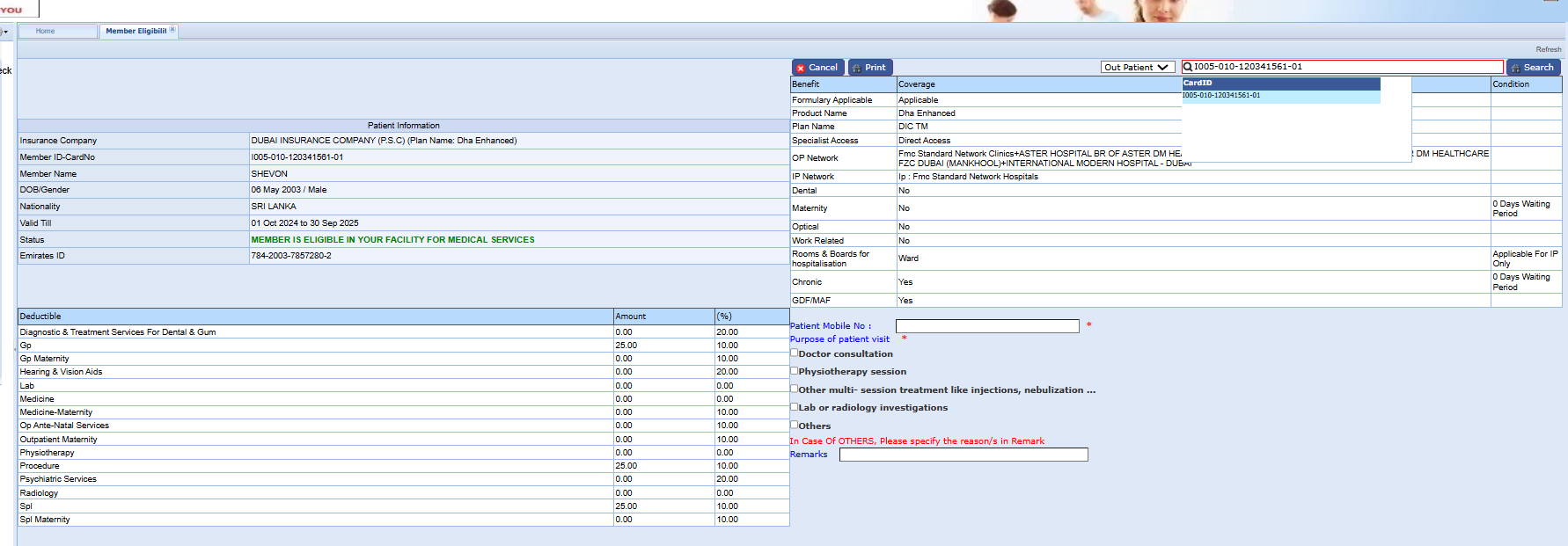1568x546 pixels.
Task: Select the Member Eligibility tab
Action: [x=136, y=31]
